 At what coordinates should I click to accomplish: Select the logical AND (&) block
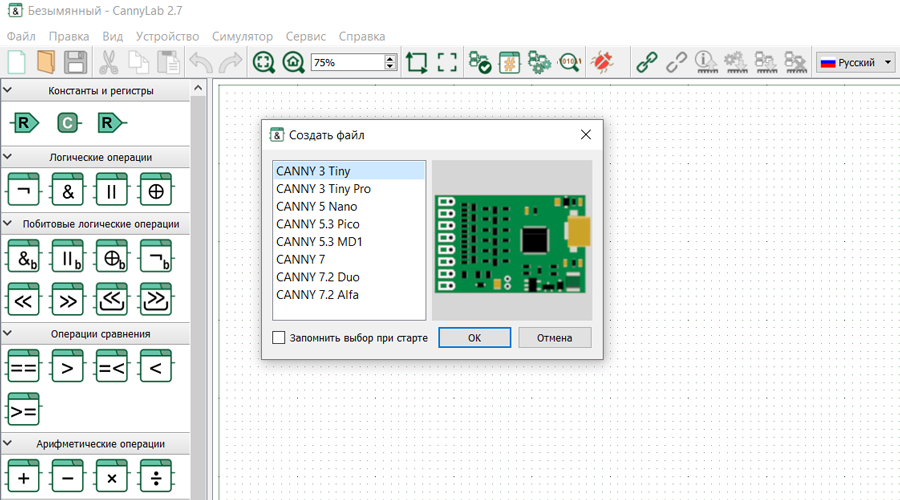68,189
